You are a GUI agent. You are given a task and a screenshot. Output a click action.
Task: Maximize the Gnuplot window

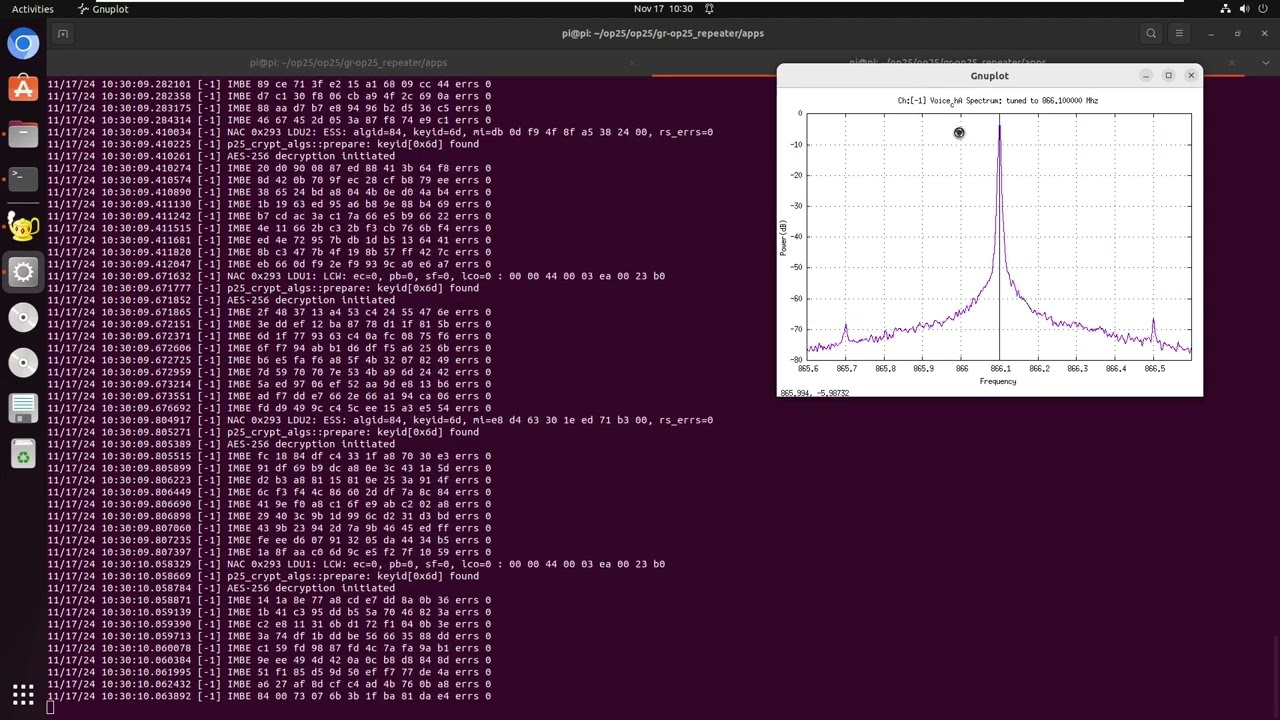coord(1168,76)
